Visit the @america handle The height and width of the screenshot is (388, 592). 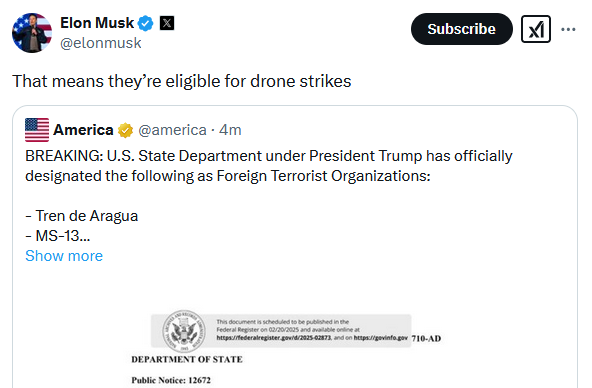click(x=173, y=130)
